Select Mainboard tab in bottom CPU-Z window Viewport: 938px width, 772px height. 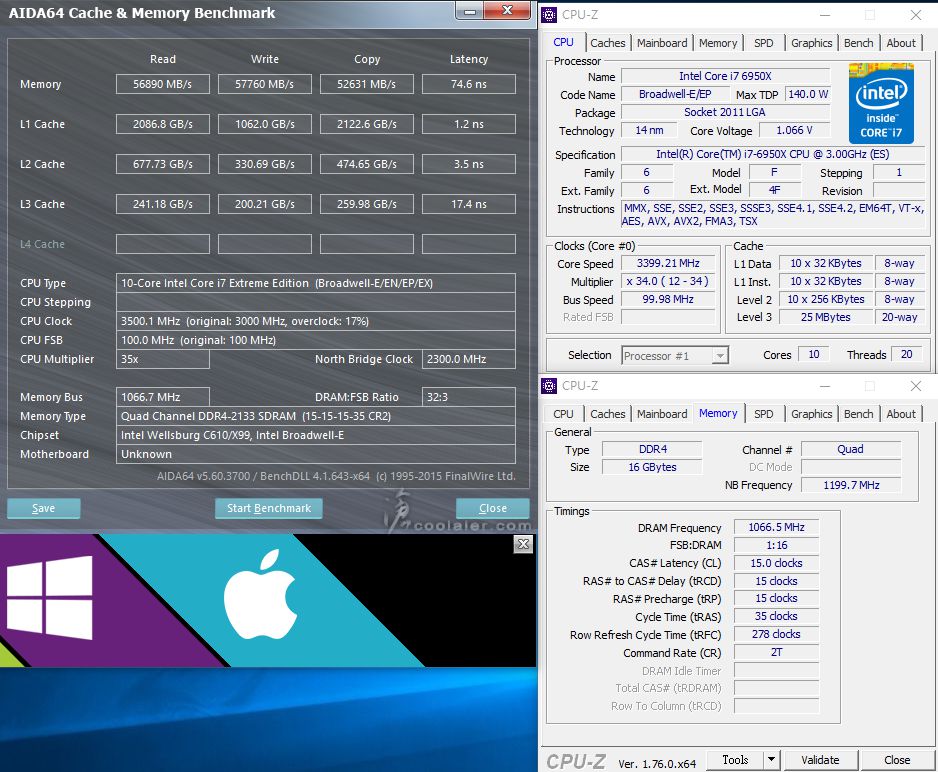[662, 414]
